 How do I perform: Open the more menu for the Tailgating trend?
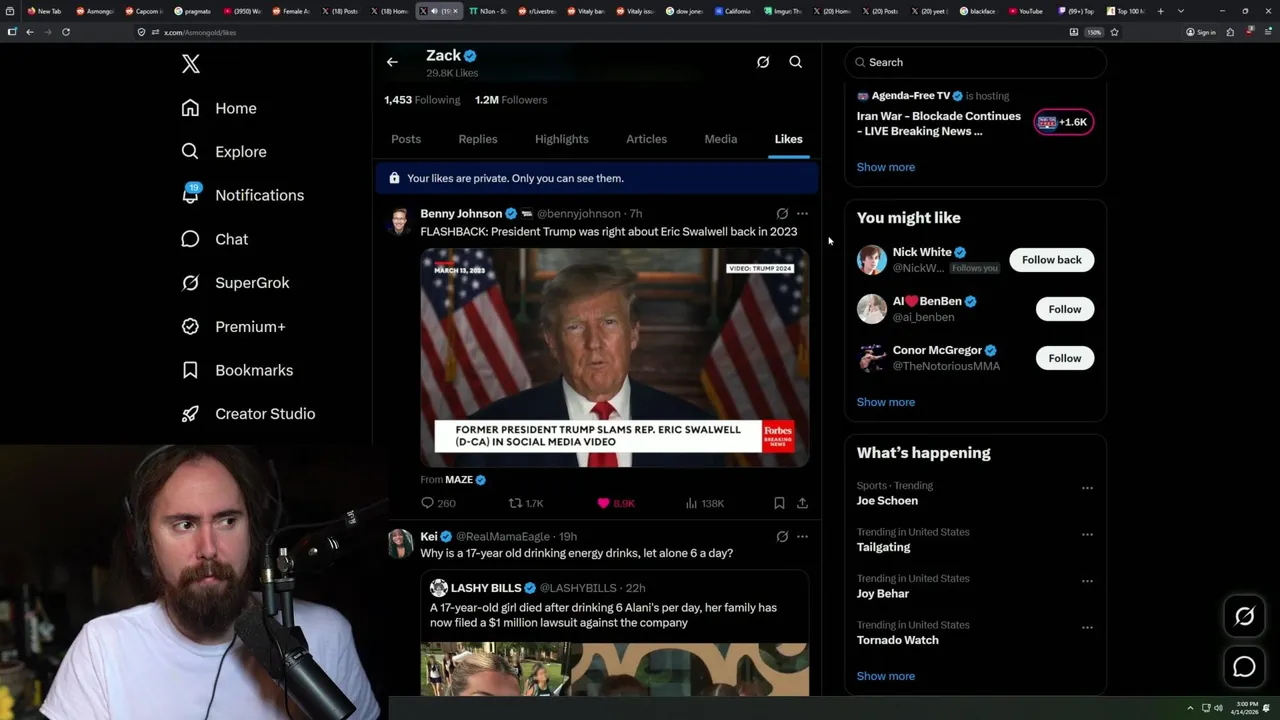click(1087, 535)
